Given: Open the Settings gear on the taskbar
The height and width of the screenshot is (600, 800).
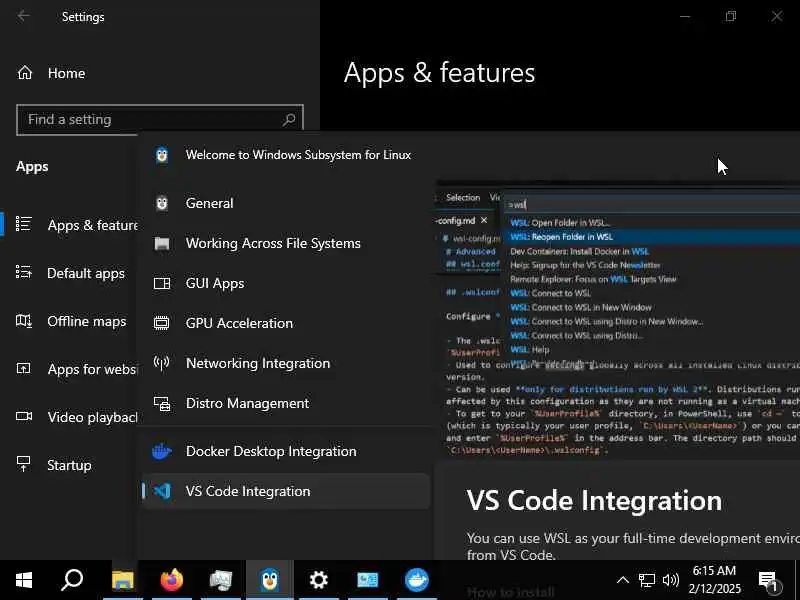Looking at the screenshot, I should tap(318, 580).
